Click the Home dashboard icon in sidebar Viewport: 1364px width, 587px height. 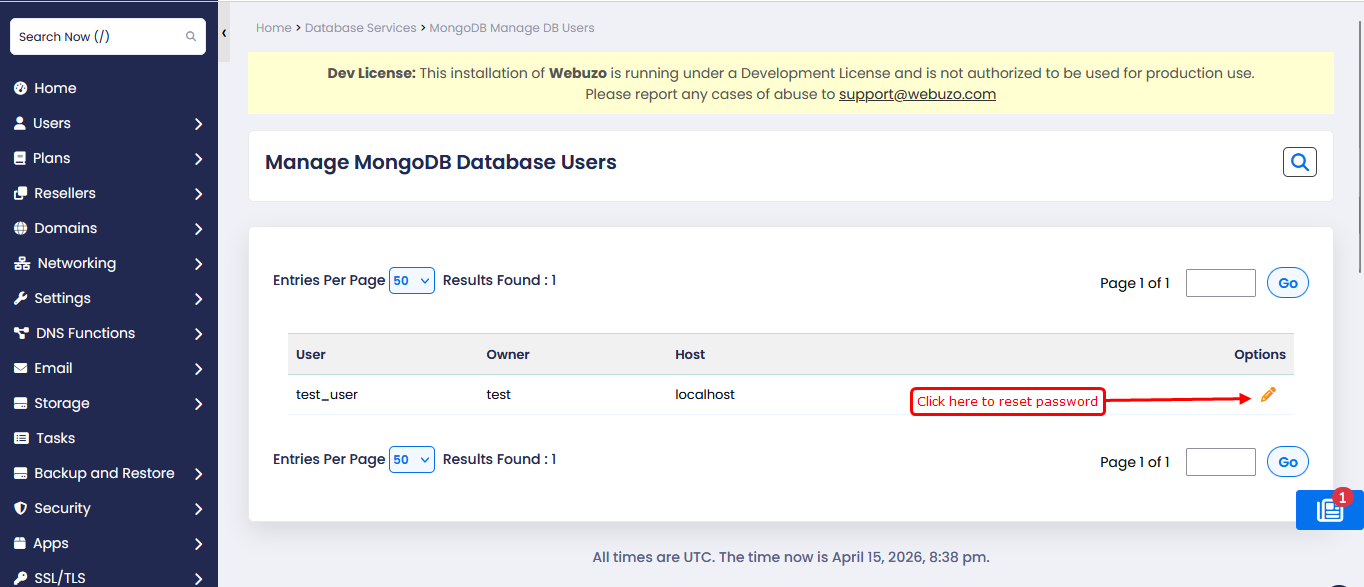[20, 88]
